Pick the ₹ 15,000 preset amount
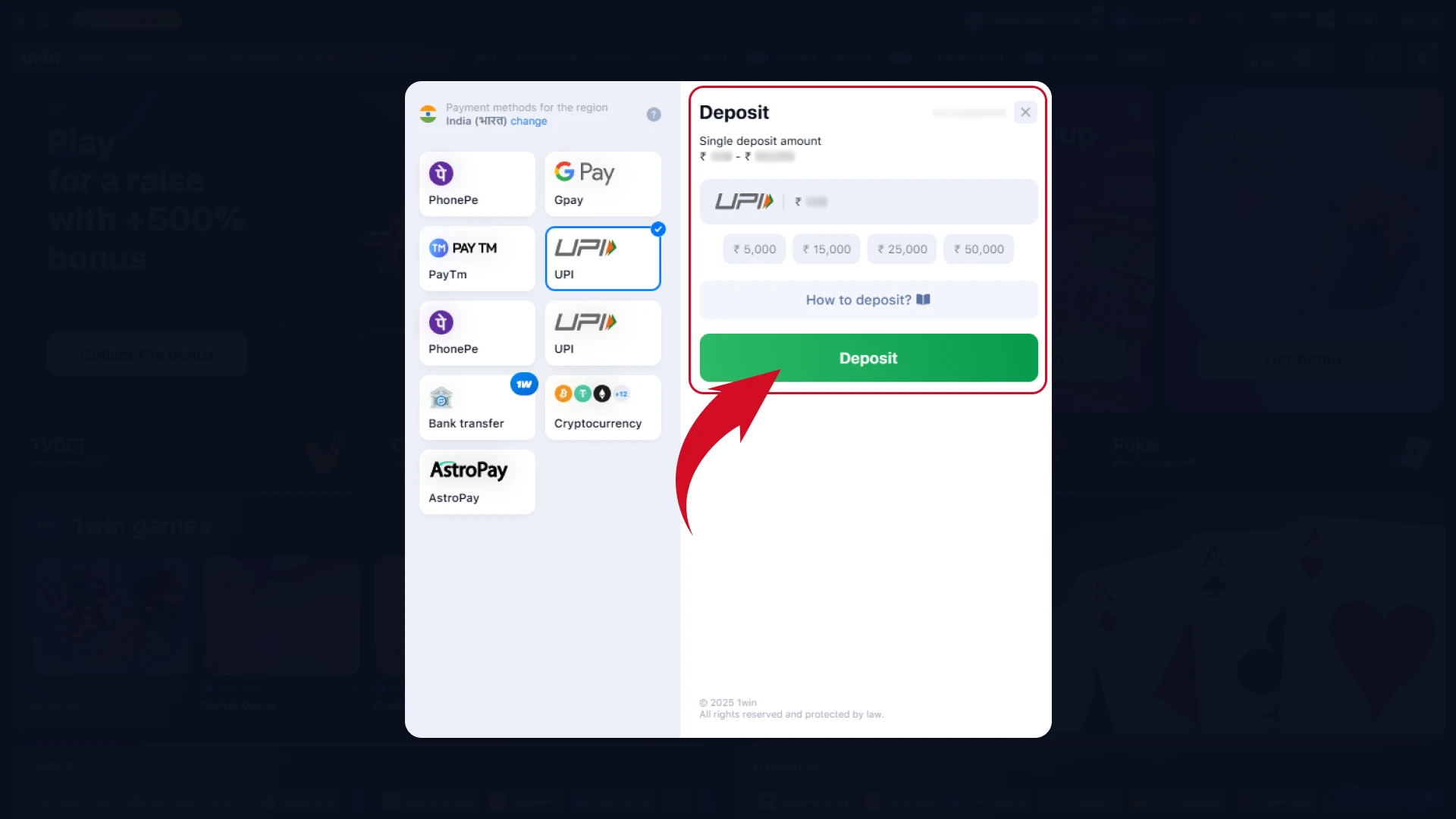Image resolution: width=1456 pixels, height=819 pixels. (x=827, y=249)
